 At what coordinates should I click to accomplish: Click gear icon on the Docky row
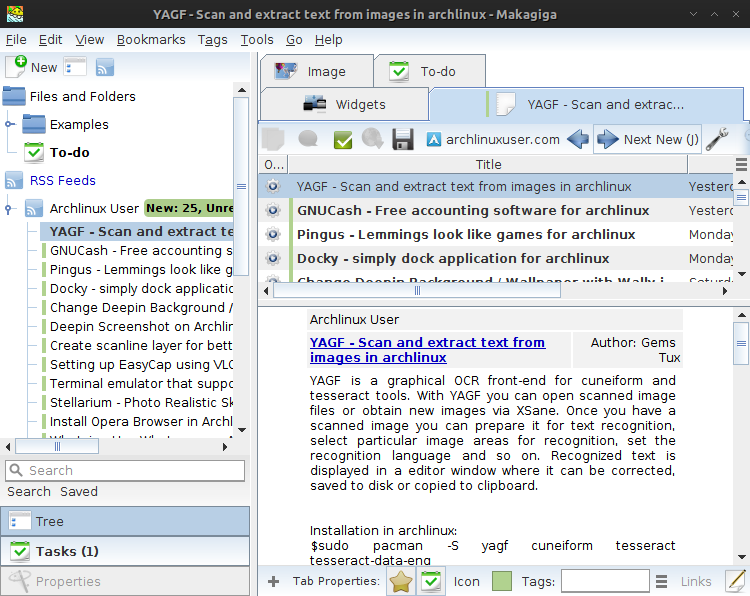click(x=273, y=258)
